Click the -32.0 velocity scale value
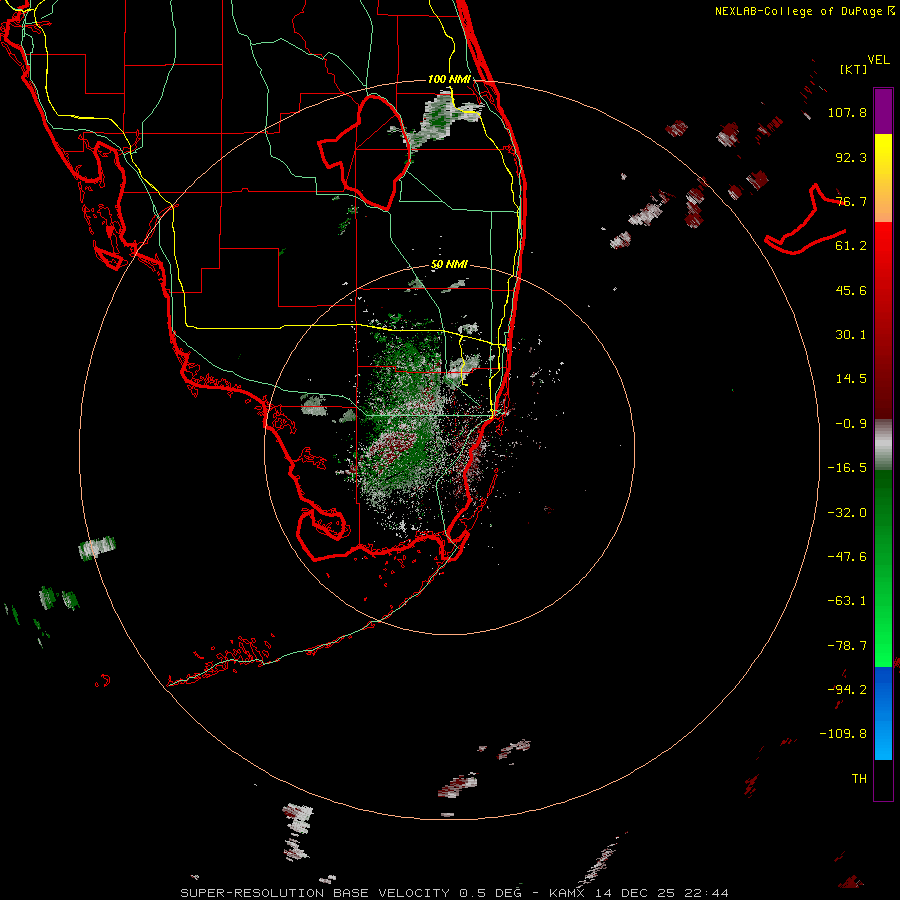The width and height of the screenshot is (900, 900). 847,513
